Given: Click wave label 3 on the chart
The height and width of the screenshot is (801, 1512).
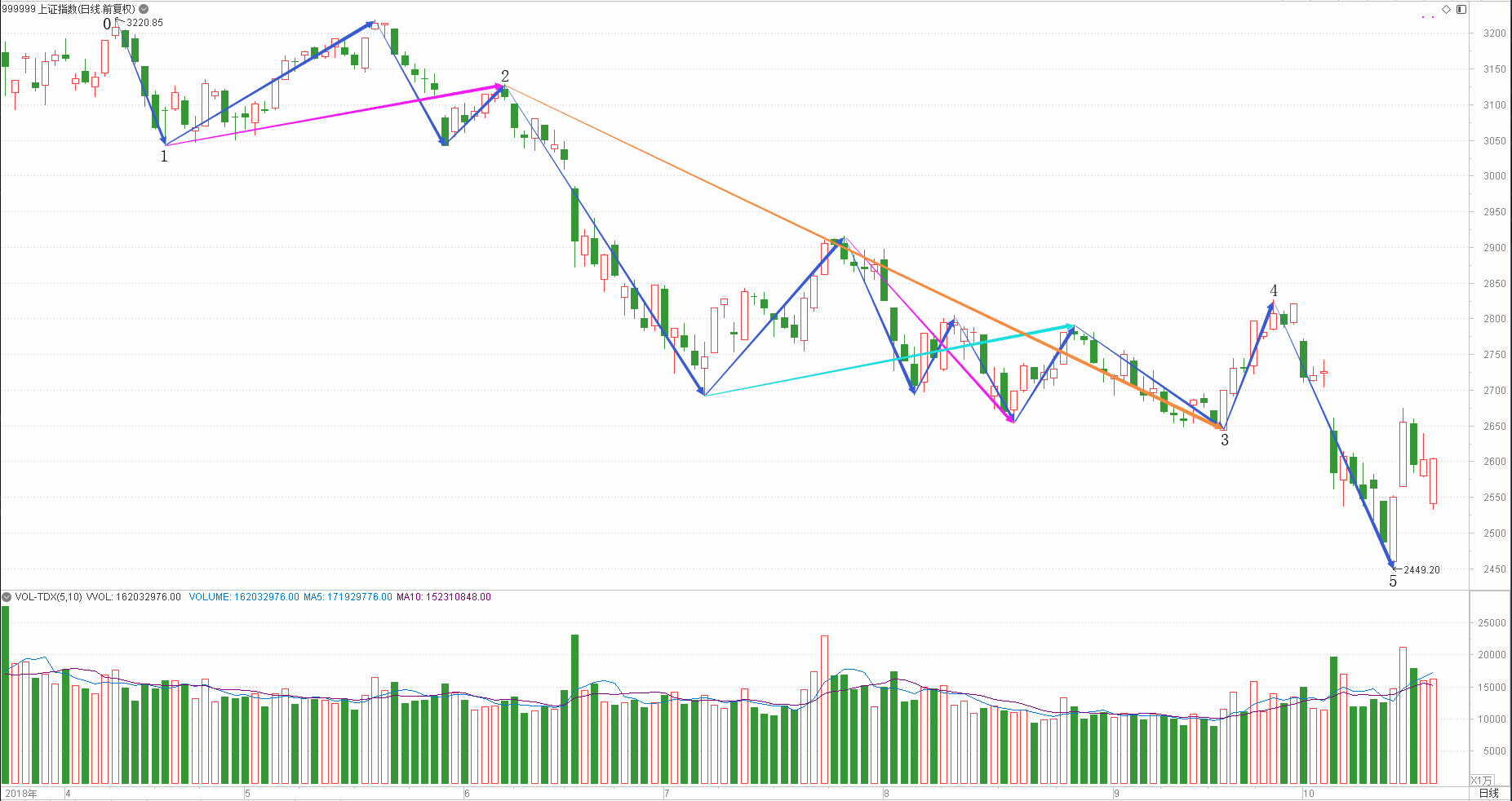Looking at the screenshot, I should pos(1224,440).
